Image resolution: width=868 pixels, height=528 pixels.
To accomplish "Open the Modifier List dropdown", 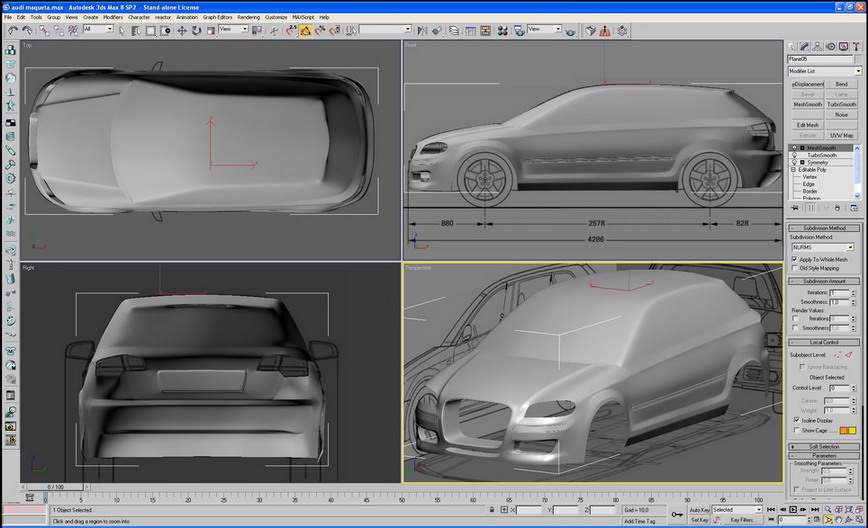I will pyautogui.click(x=825, y=71).
